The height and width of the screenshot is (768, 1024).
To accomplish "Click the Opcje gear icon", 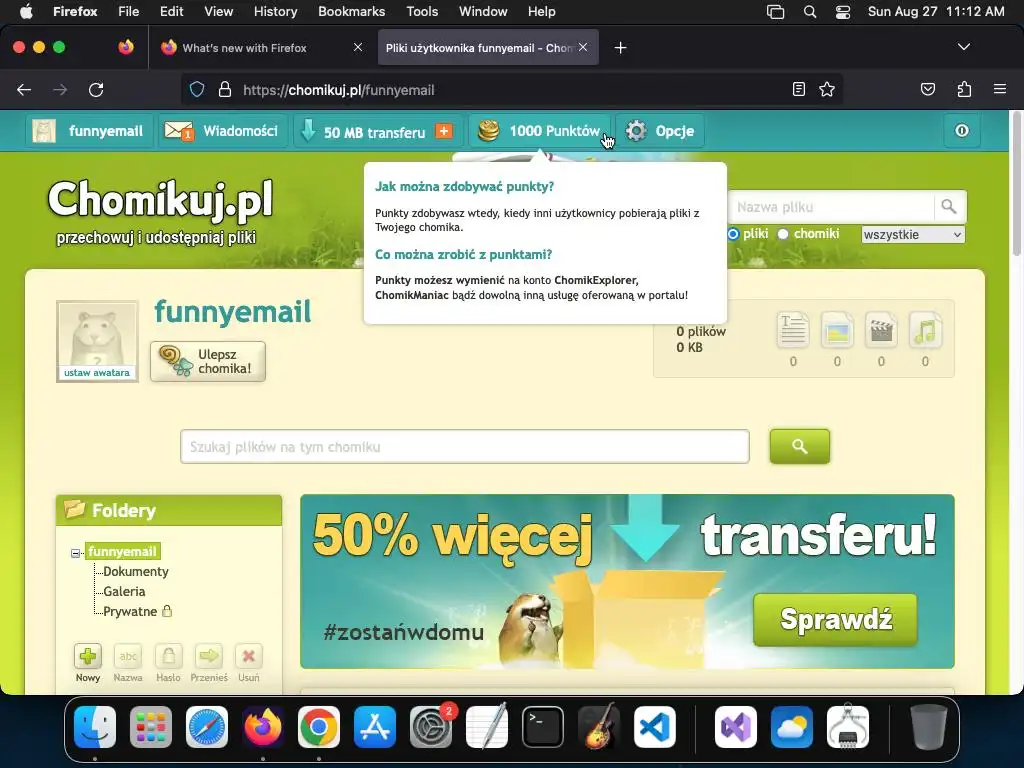I will [636, 131].
